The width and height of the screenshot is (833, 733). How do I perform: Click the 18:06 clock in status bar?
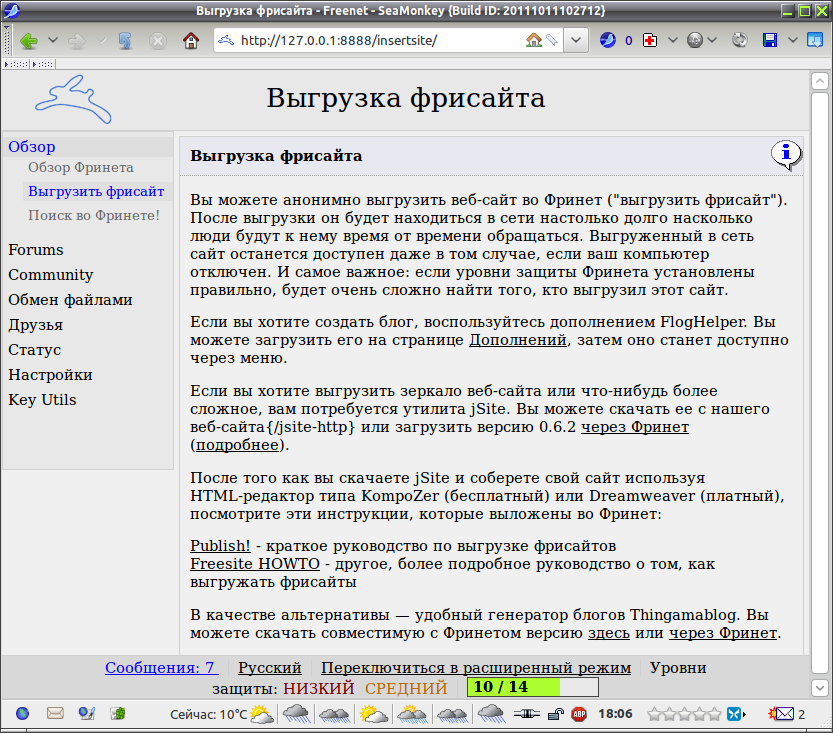(x=615, y=714)
